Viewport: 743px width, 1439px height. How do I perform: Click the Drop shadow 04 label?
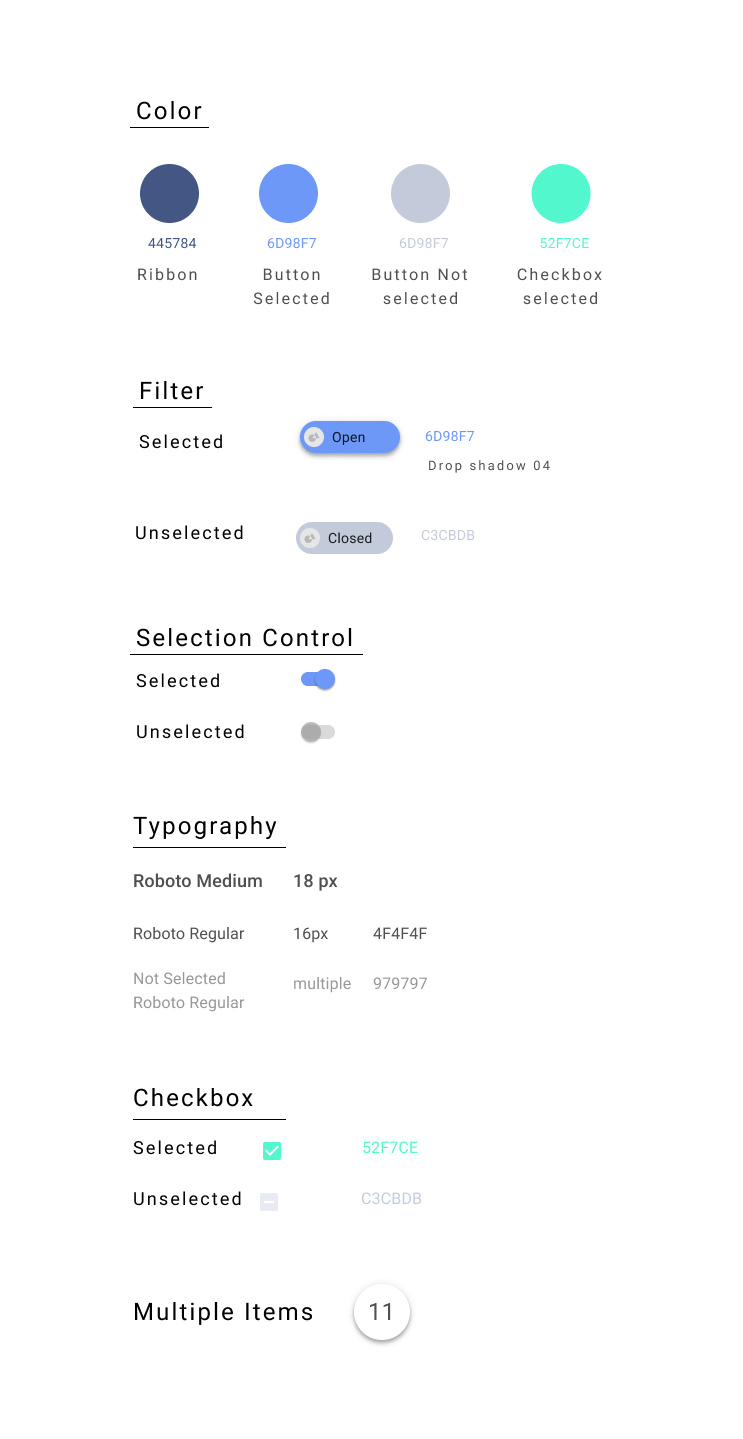(x=489, y=465)
